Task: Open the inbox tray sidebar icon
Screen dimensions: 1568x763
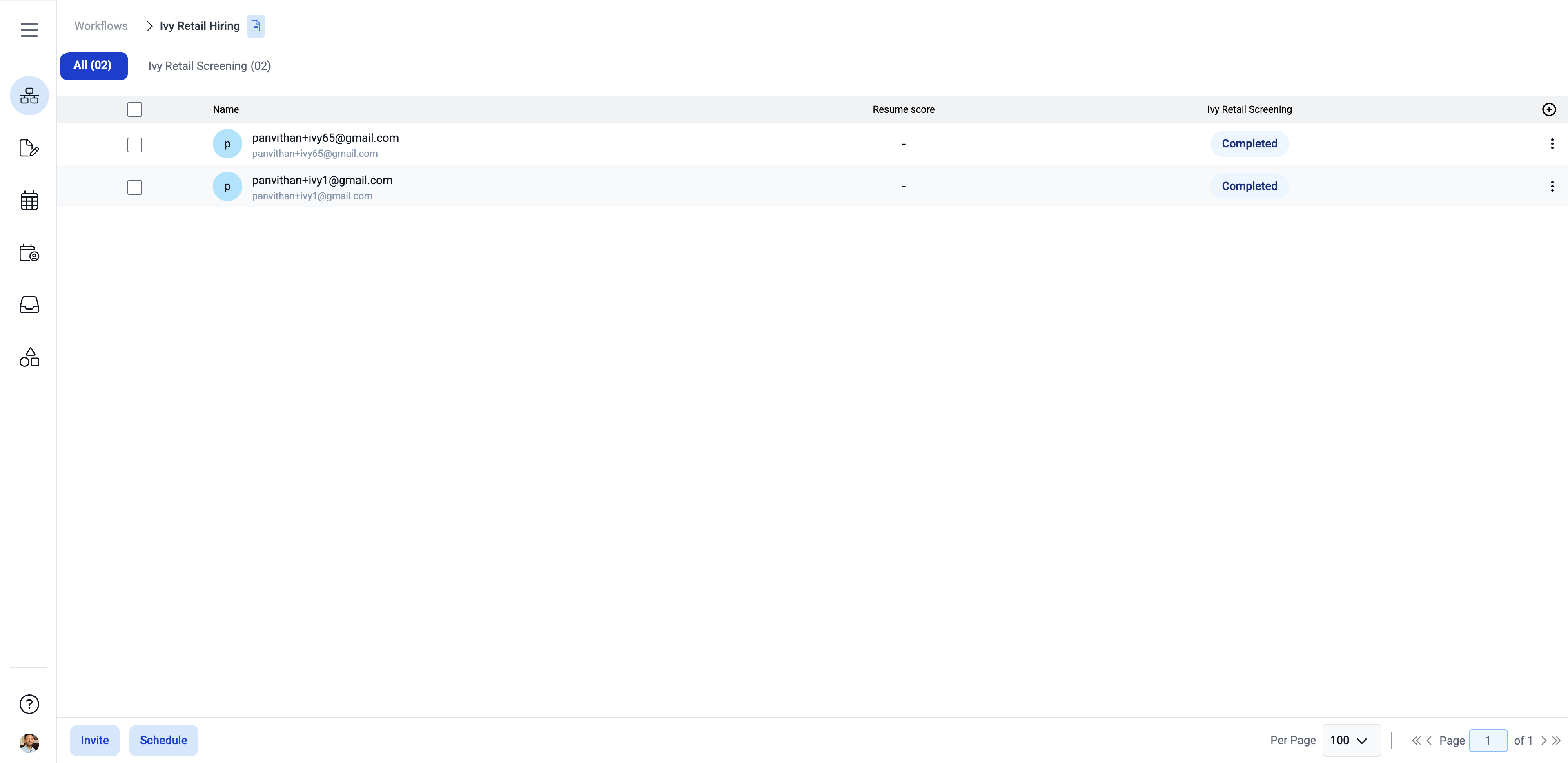Action: click(29, 304)
